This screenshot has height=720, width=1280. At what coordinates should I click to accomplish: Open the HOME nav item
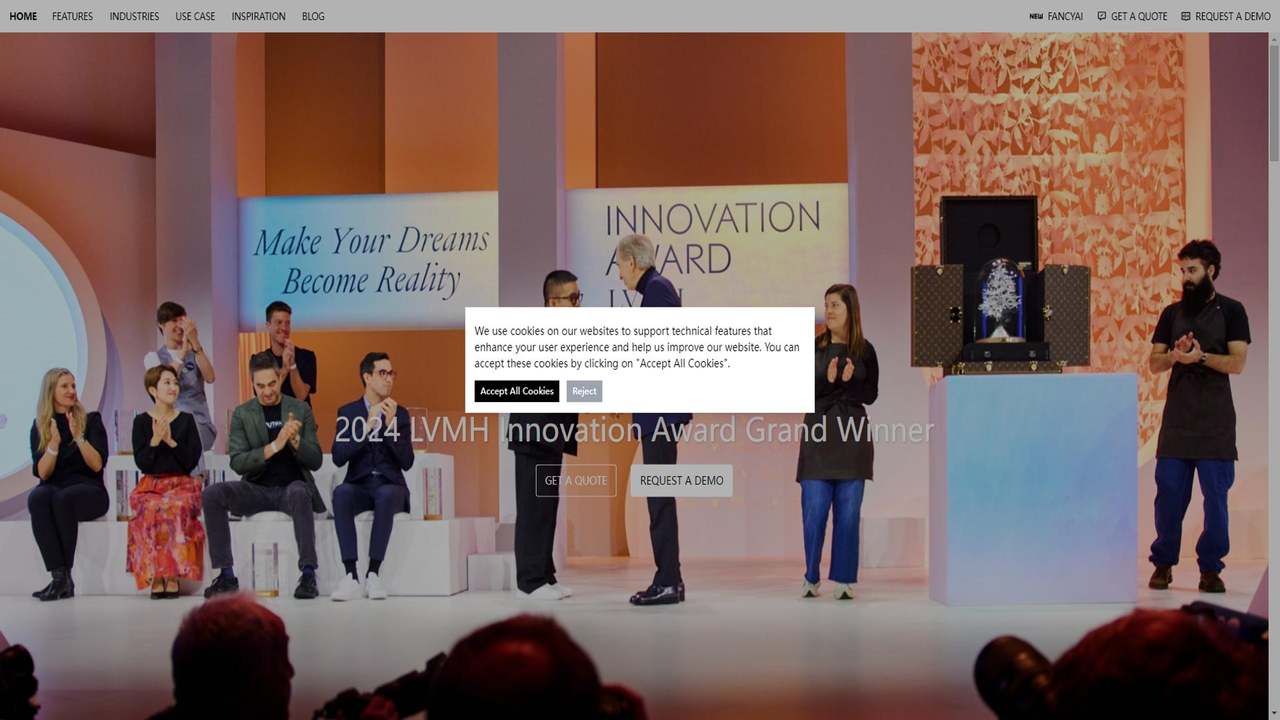click(23, 16)
